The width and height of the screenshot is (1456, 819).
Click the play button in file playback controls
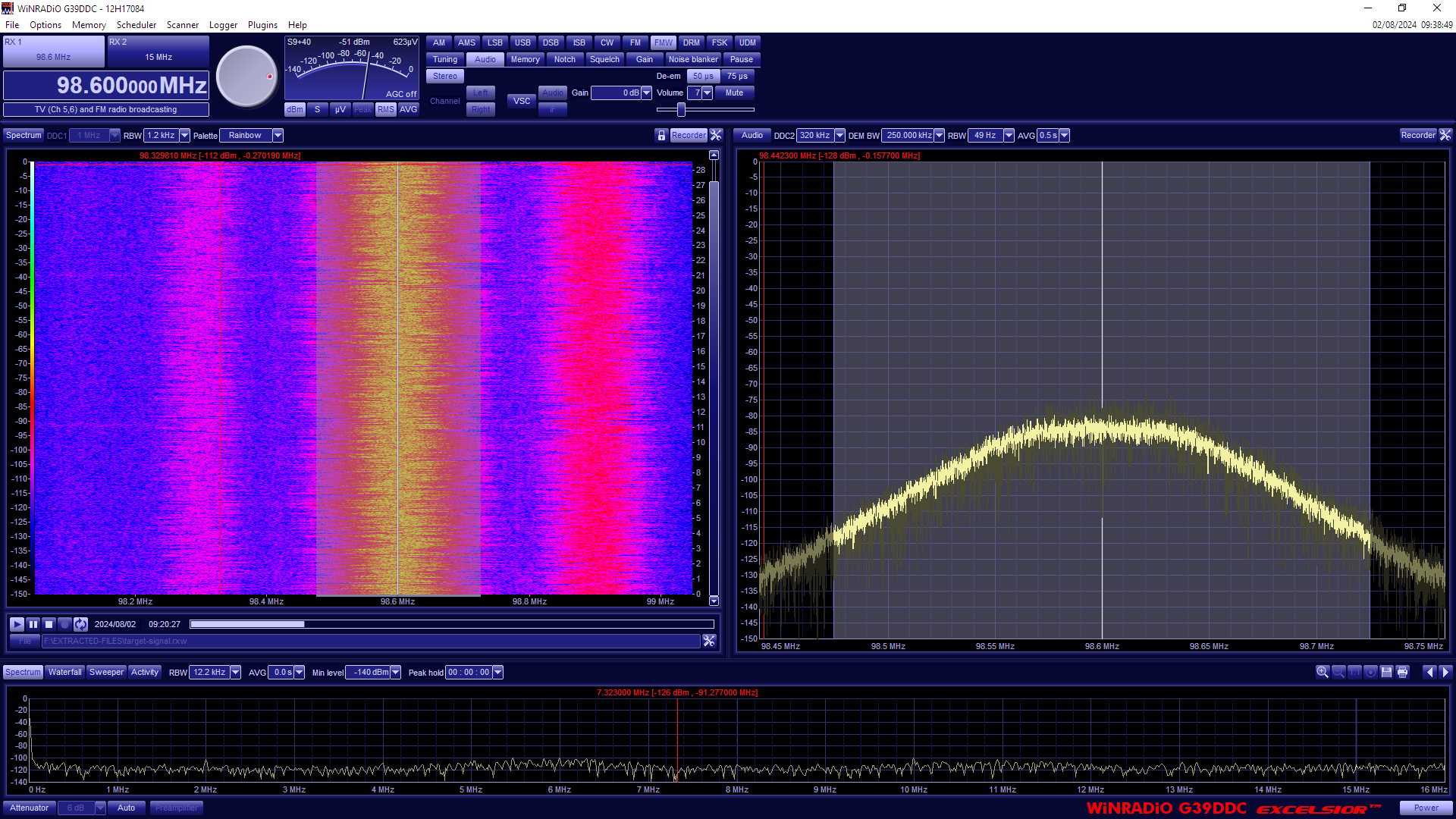(x=17, y=624)
